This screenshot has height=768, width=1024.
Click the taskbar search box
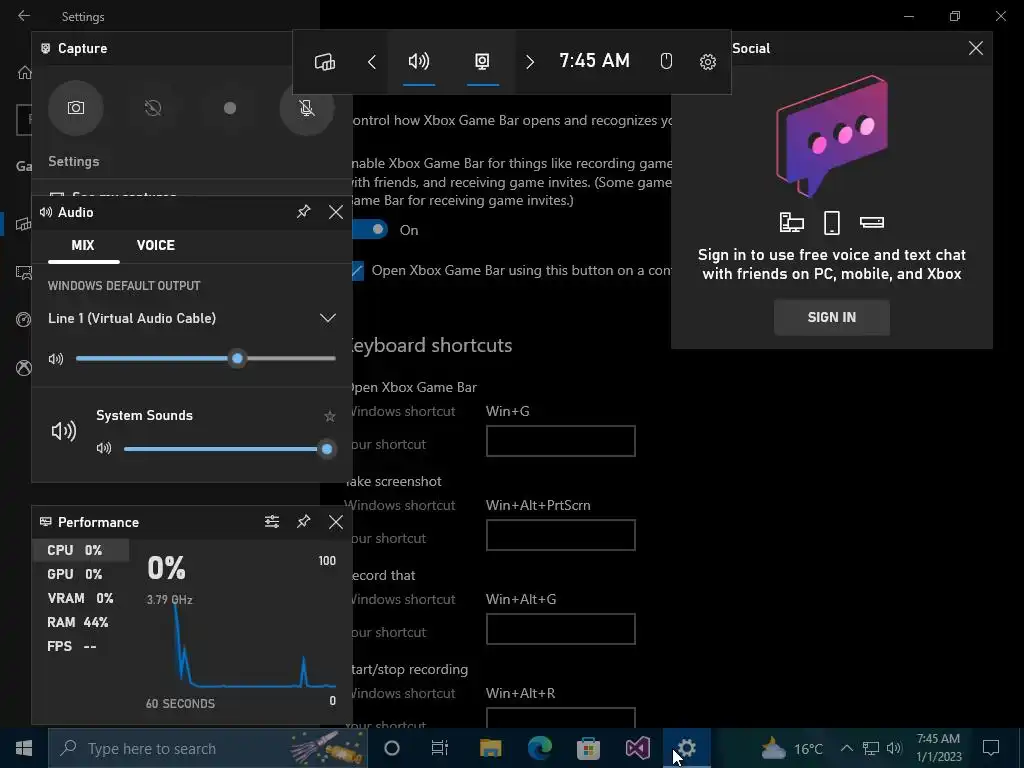[x=208, y=748]
